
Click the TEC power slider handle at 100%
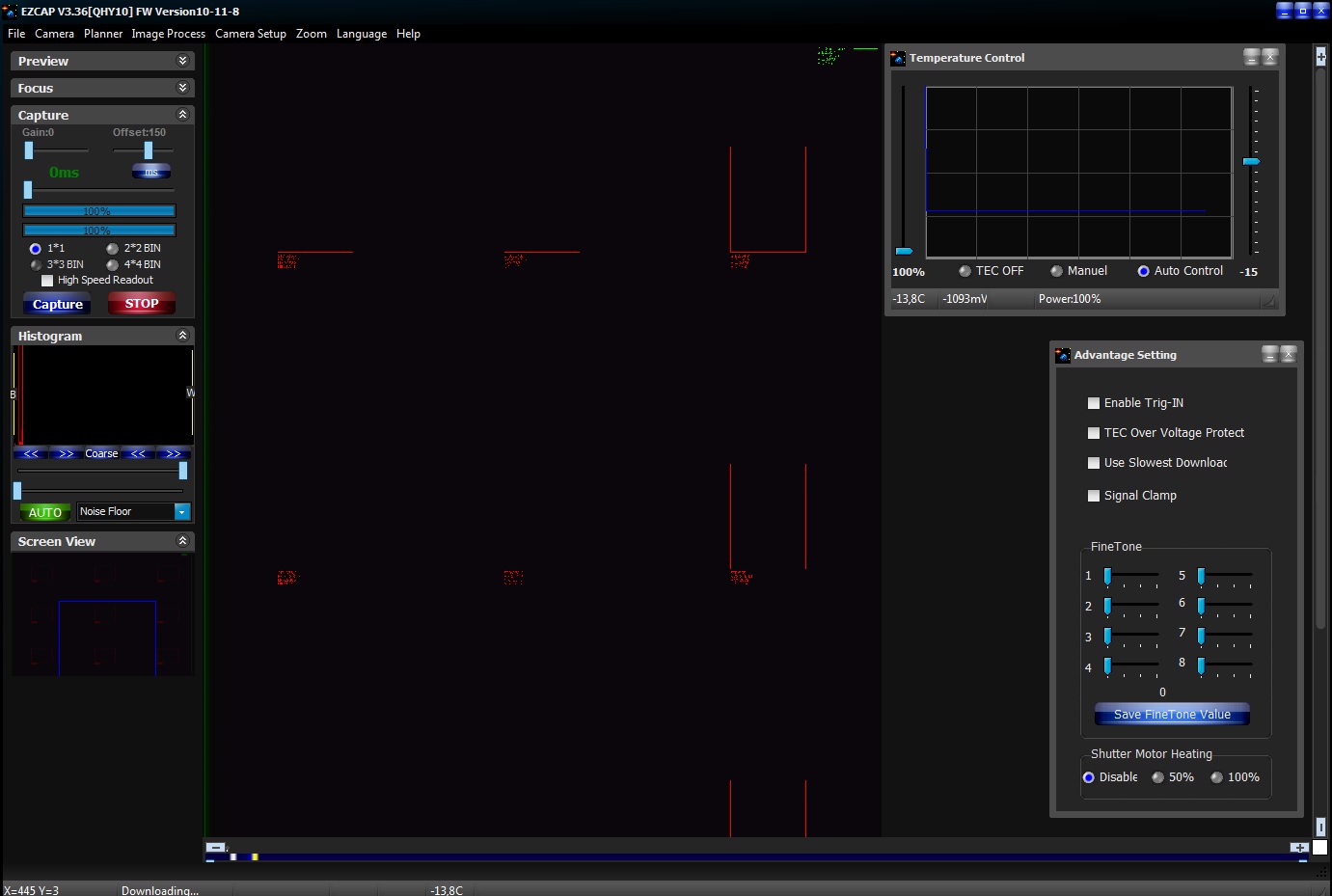coord(904,251)
